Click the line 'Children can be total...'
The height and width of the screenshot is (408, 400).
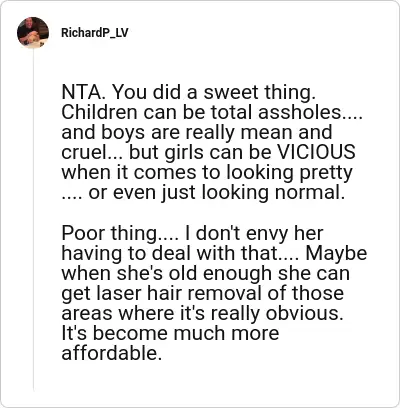coord(212,112)
